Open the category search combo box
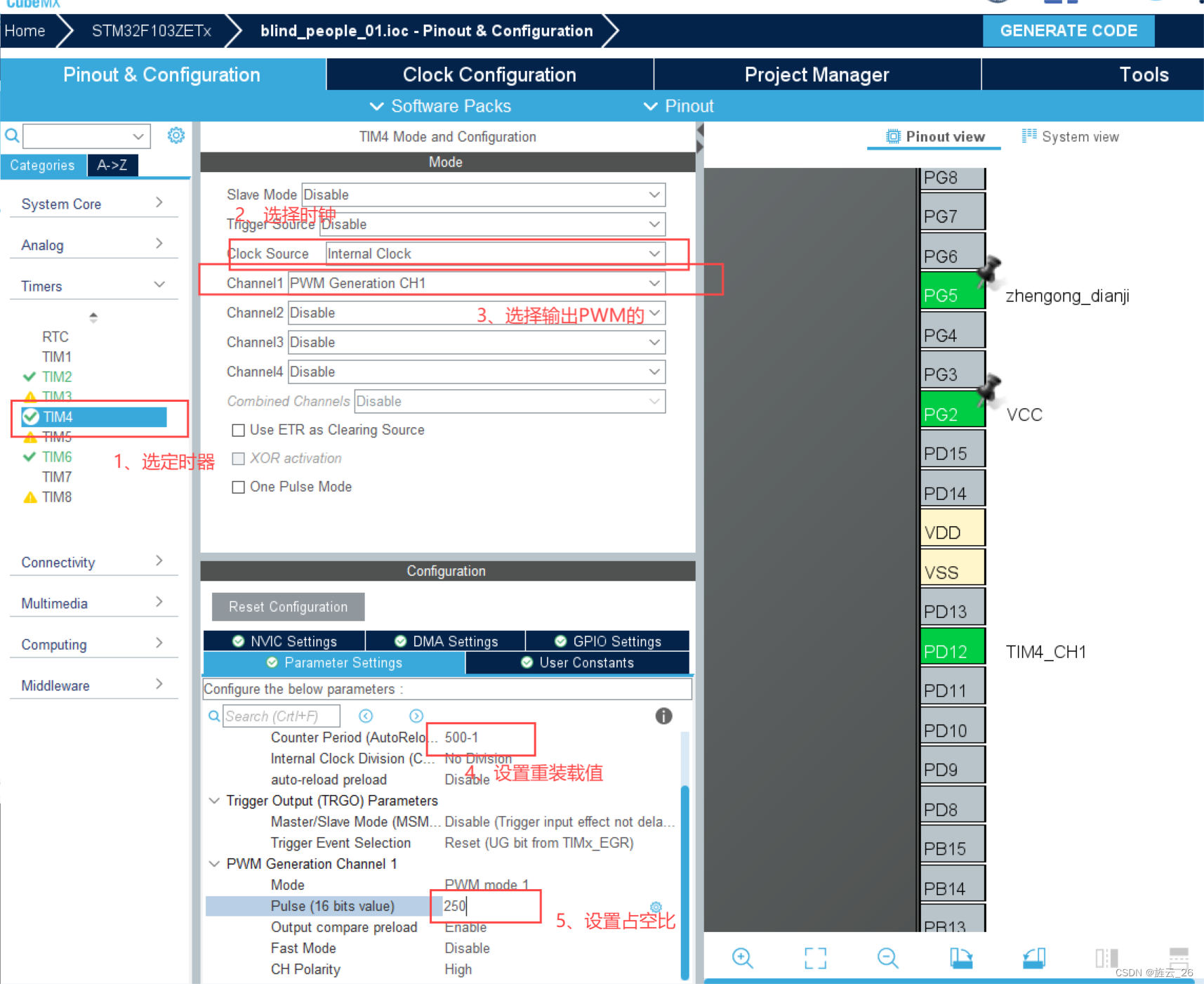 pos(87,136)
